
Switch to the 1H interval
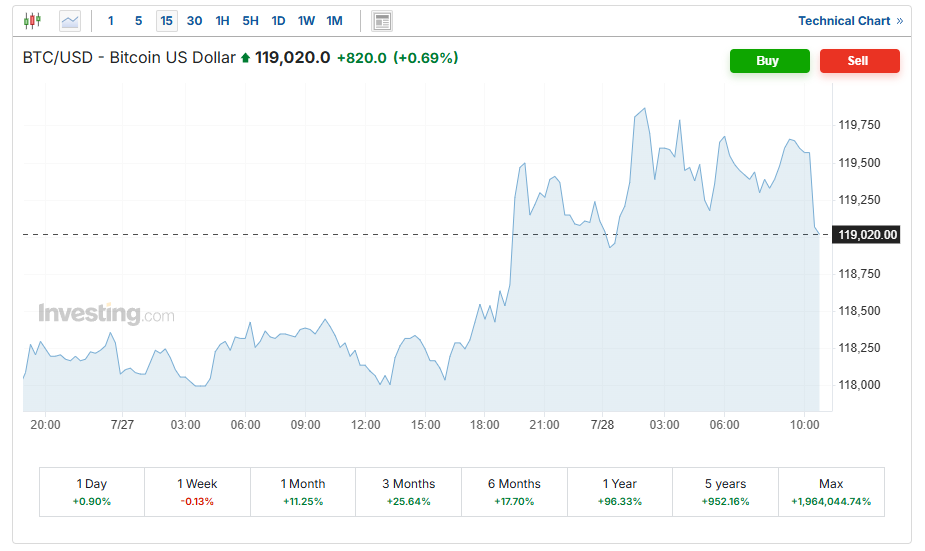(x=222, y=21)
